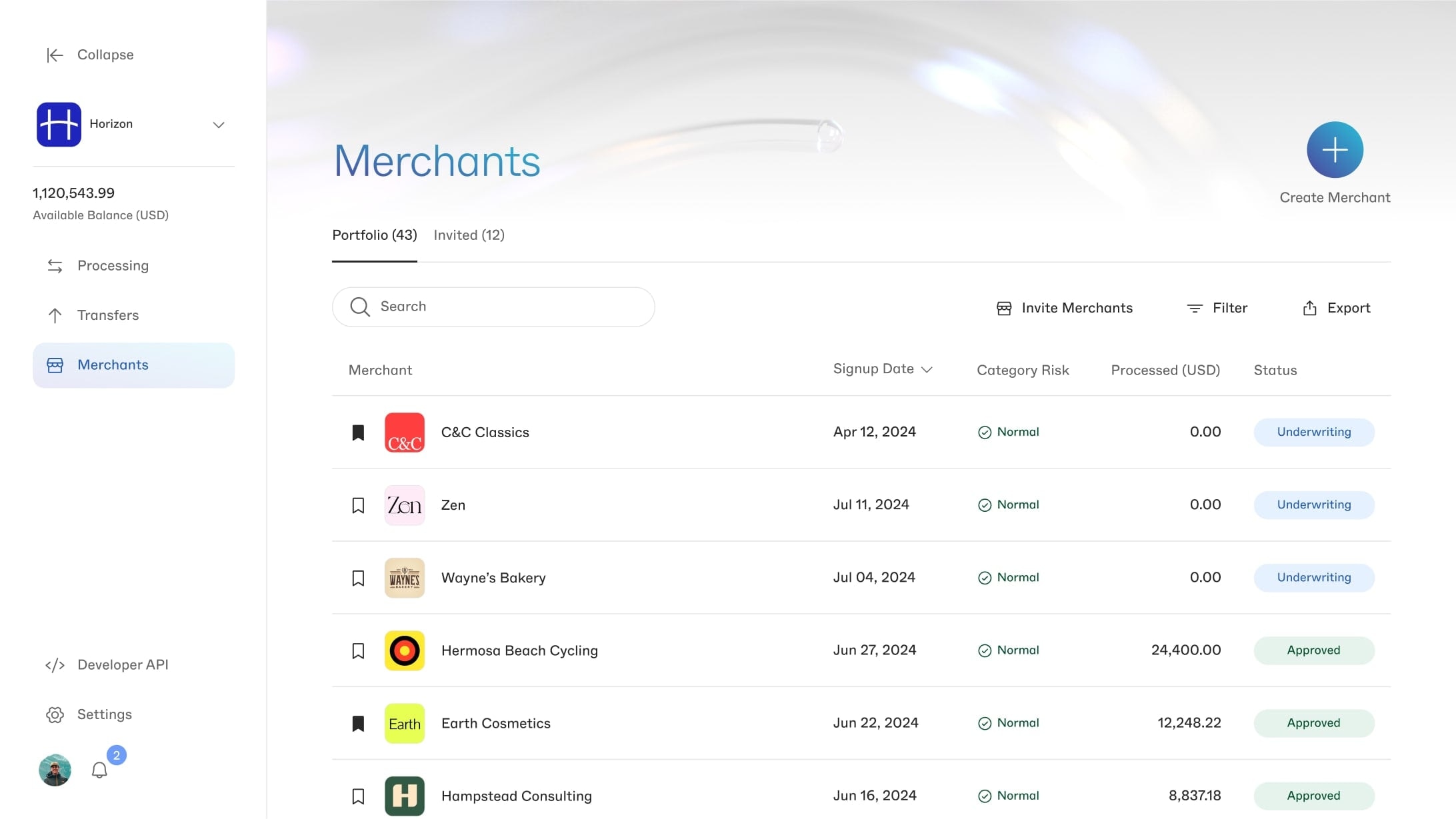The width and height of the screenshot is (1456, 819).
Task: Click Approved status for Hermosa Beach Cycling
Action: (1314, 650)
